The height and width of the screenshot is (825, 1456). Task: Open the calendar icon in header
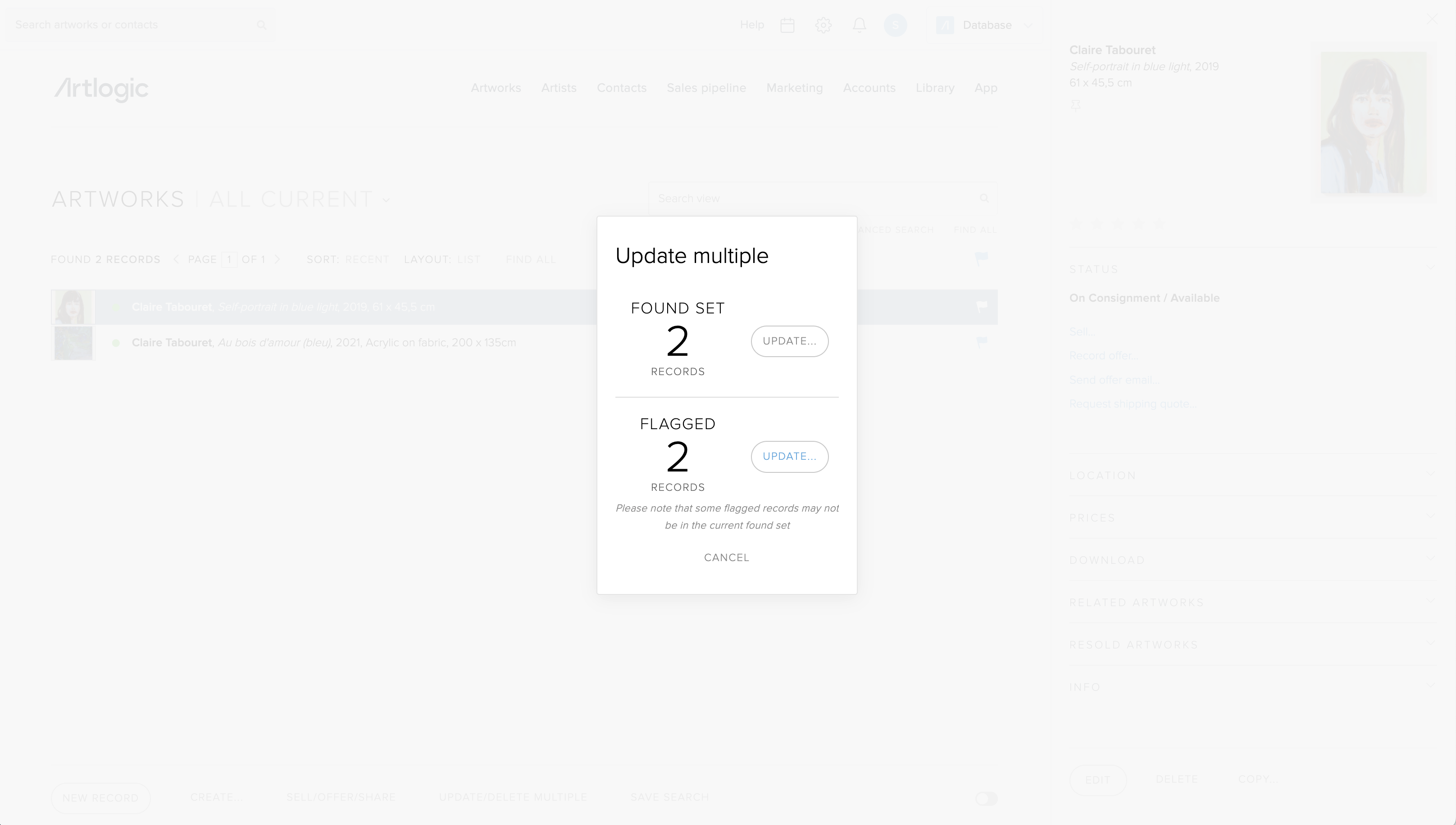(x=787, y=25)
